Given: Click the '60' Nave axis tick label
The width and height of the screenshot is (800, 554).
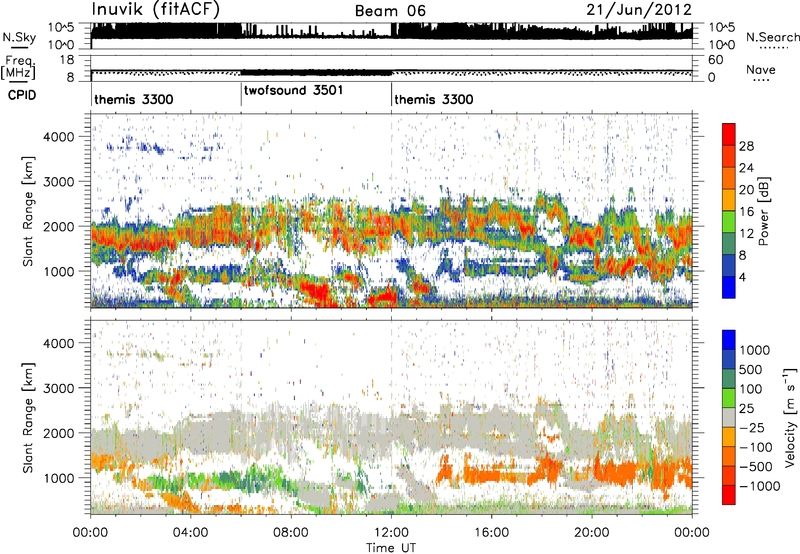Looking at the screenshot, I should (715, 60).
